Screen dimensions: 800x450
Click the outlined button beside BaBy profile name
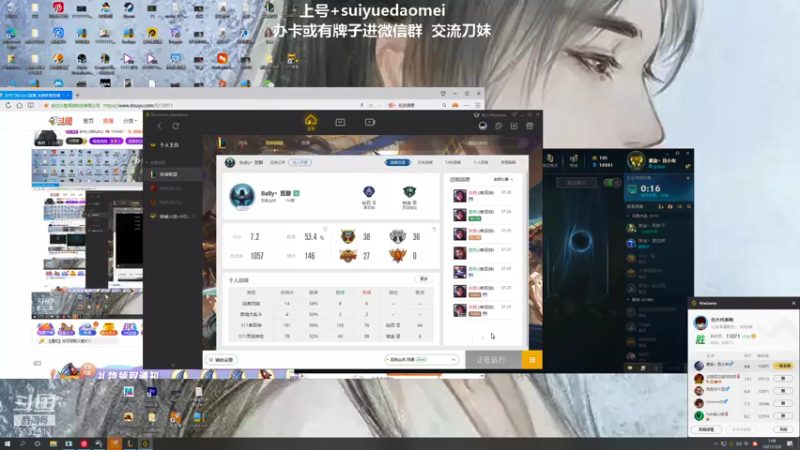coord(300,163)
